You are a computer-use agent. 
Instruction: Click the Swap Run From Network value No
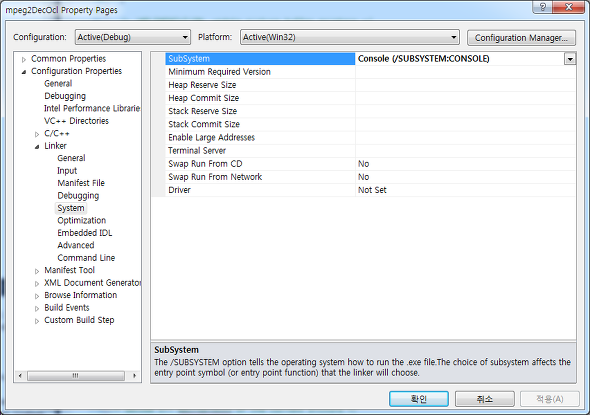tap(363, 177)
